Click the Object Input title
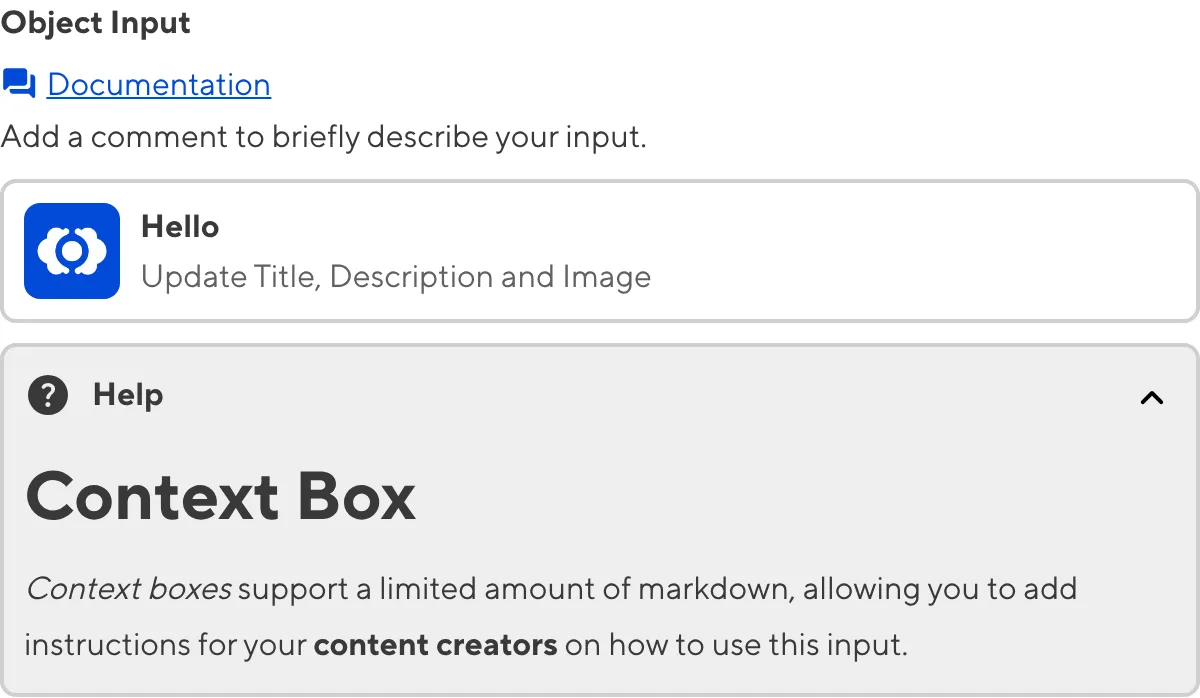This screenshot has width=1200, height=698. (95, 22)
